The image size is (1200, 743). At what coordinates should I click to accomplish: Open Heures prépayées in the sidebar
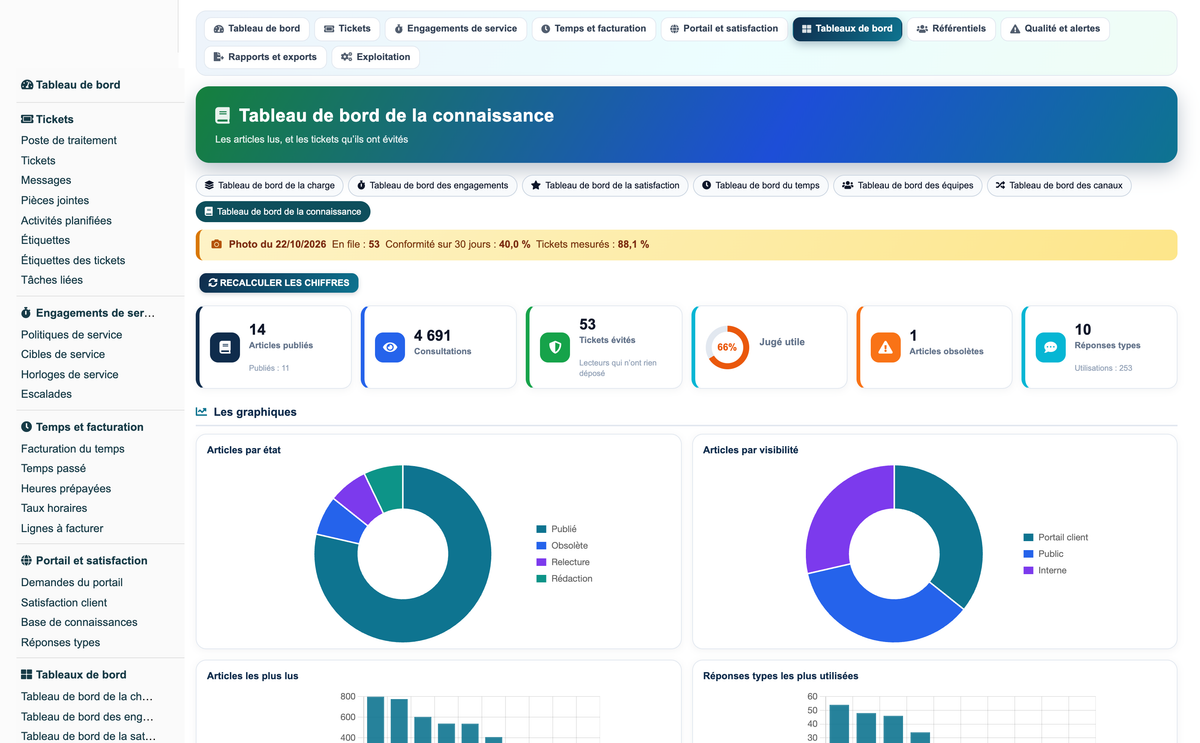pos(66,489)
